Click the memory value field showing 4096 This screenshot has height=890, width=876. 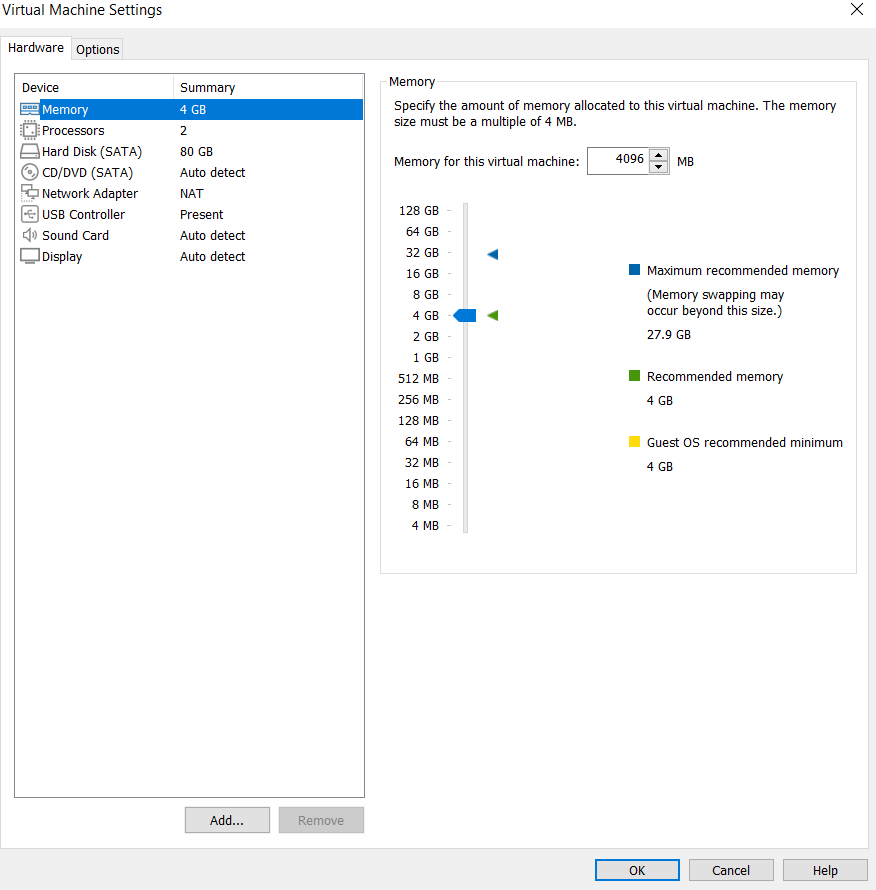coord(618,161)
